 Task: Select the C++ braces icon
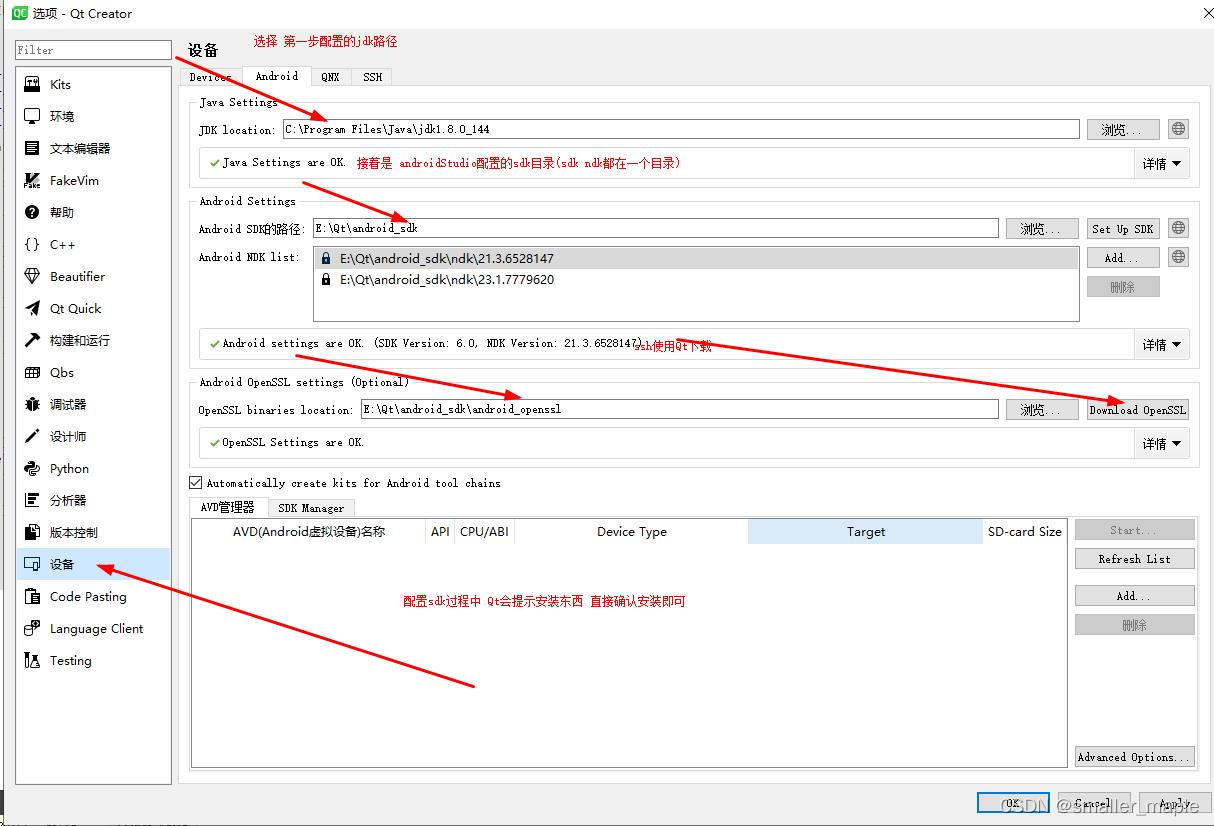pyautogui.click(x=32, y=245)
